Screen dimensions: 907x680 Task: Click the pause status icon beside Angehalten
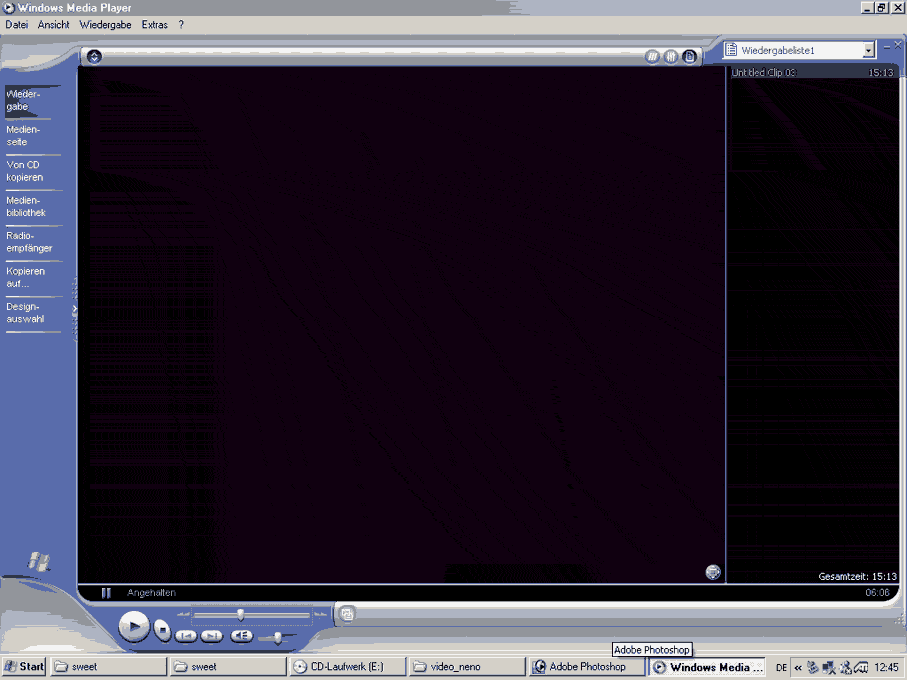pyautogui.click(x=106, y=593)
